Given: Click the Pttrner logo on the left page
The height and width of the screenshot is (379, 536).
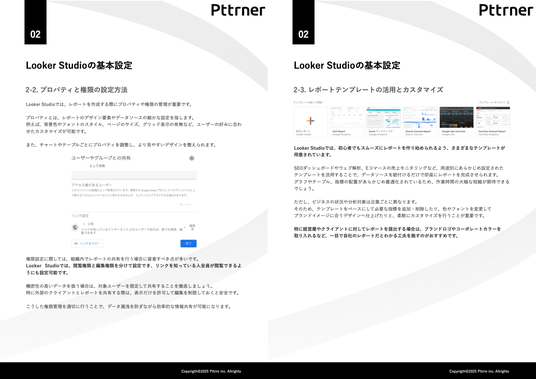Looking at the screenshot, I should pyautogui.click(x=238, y=10).
